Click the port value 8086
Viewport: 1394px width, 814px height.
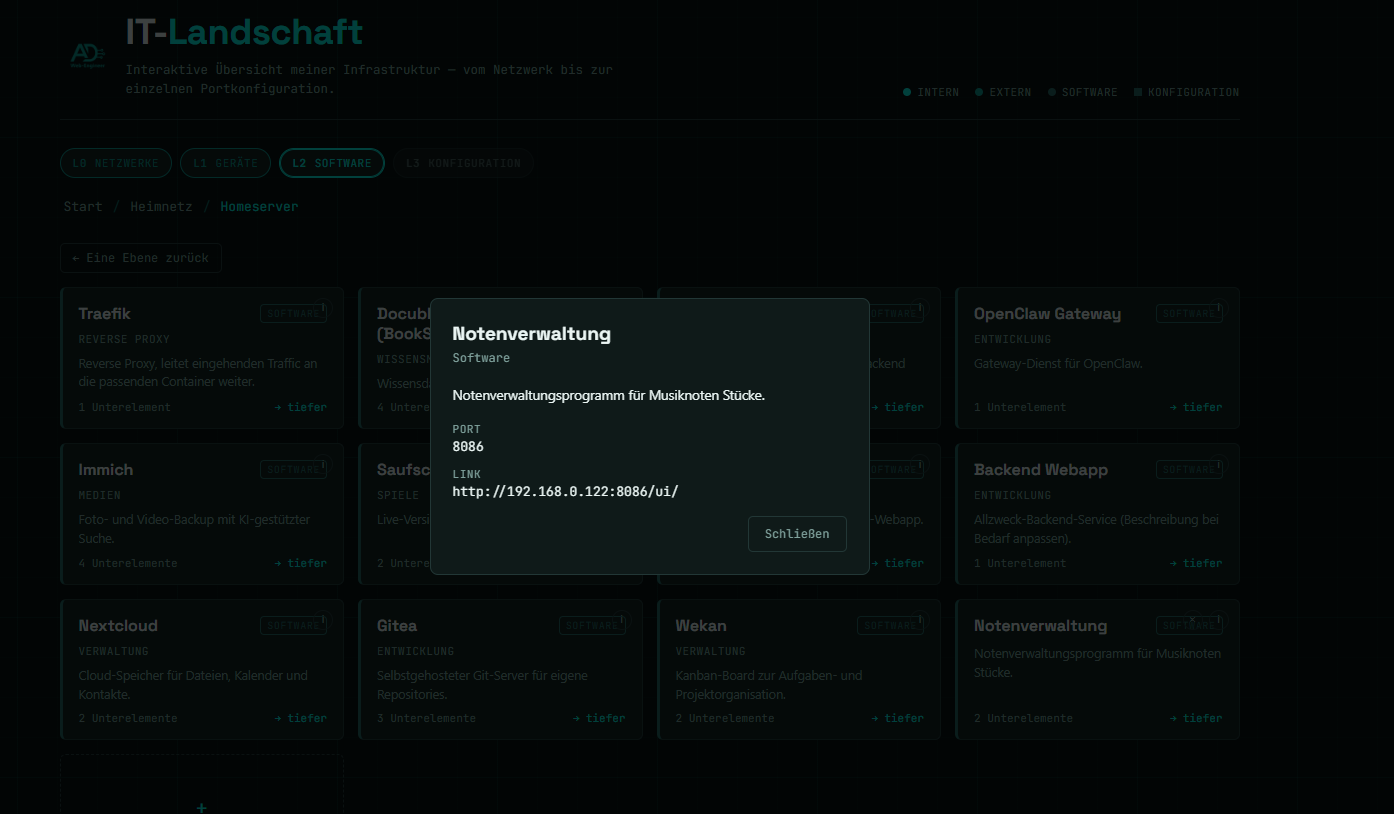click(x=468, y=447)
